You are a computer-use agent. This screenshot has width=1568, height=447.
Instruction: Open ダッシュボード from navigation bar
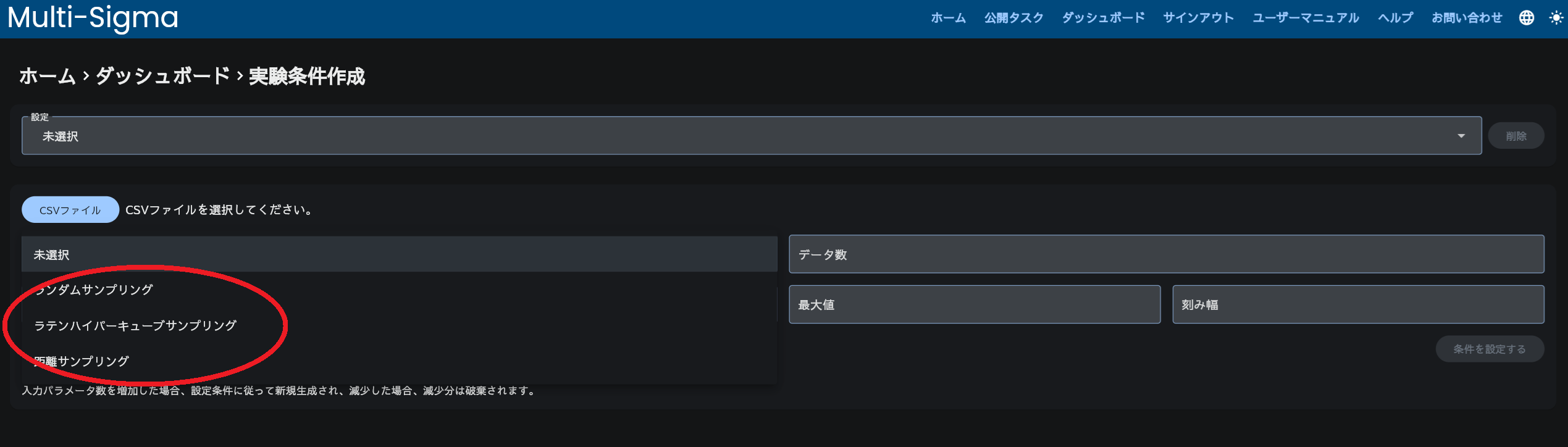1103,18
